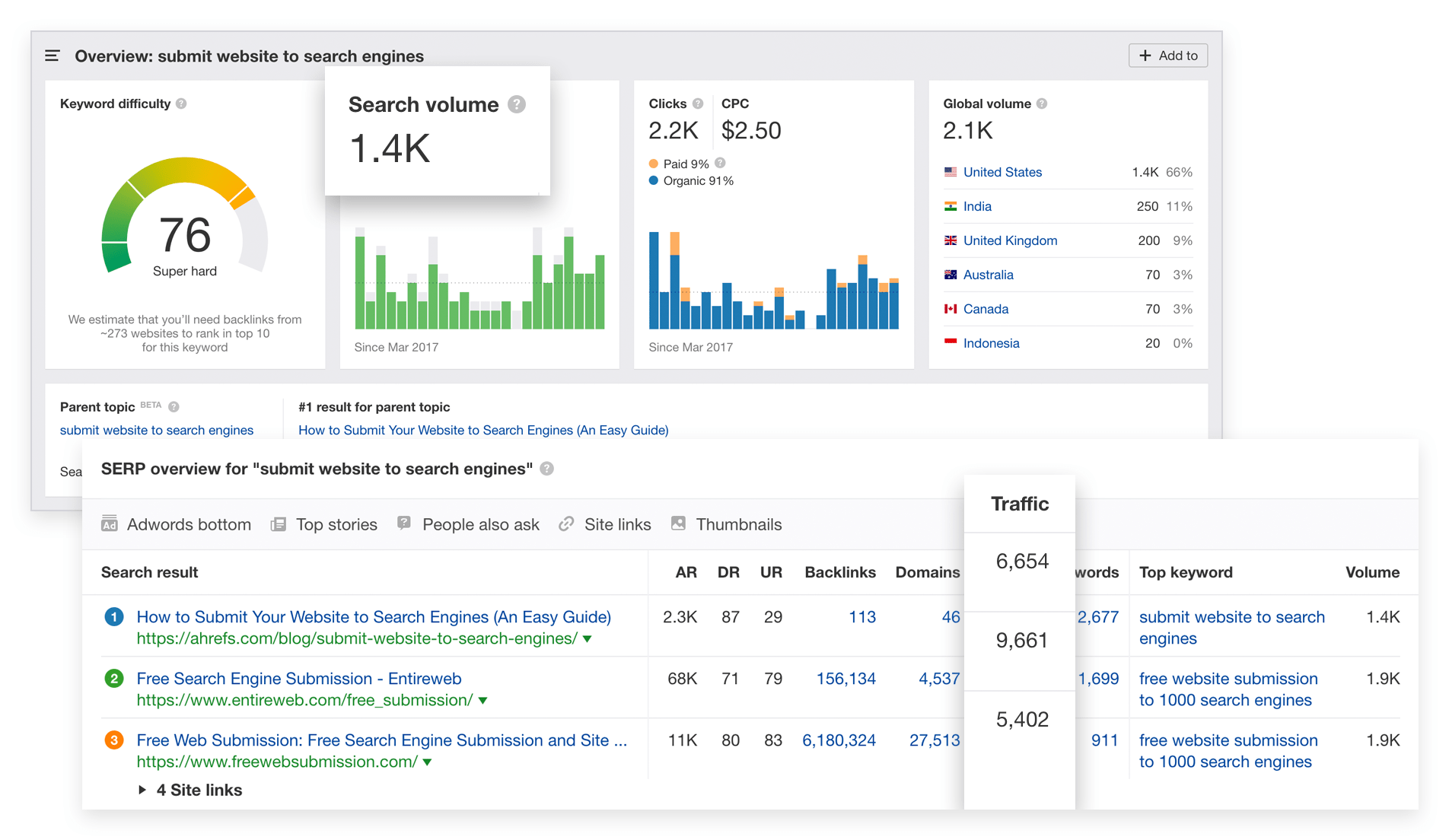The height and width of the screenshot is (840, 1449).
Task: Open the Free Search Engine Submission result
Action: [x=299, y=678]
